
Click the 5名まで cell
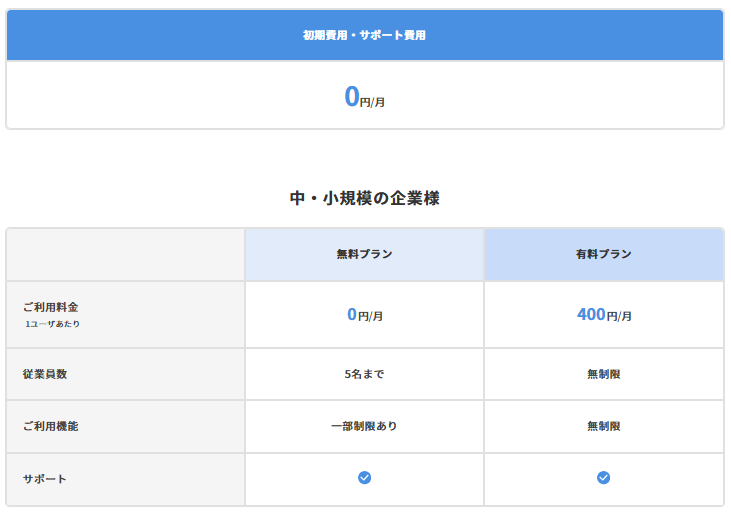click(x=364, y=374)
